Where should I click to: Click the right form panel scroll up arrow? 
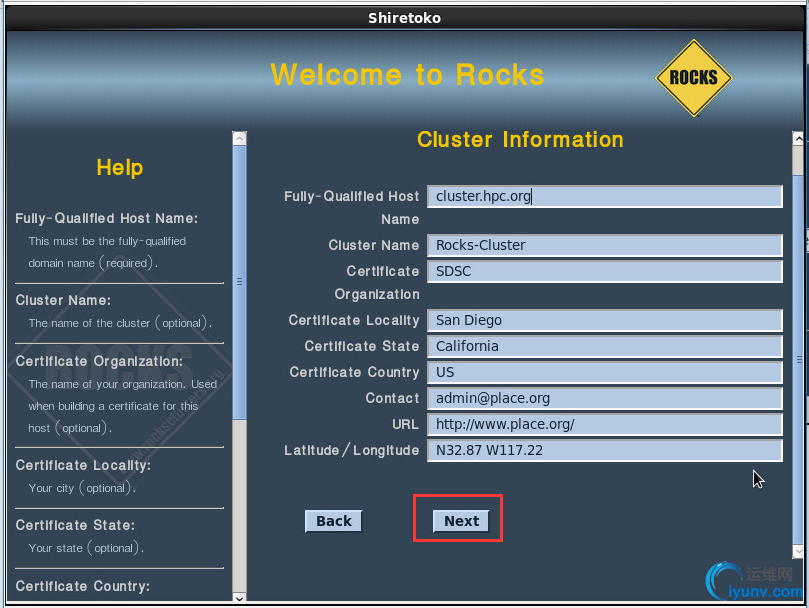click(x=798, y=138)
